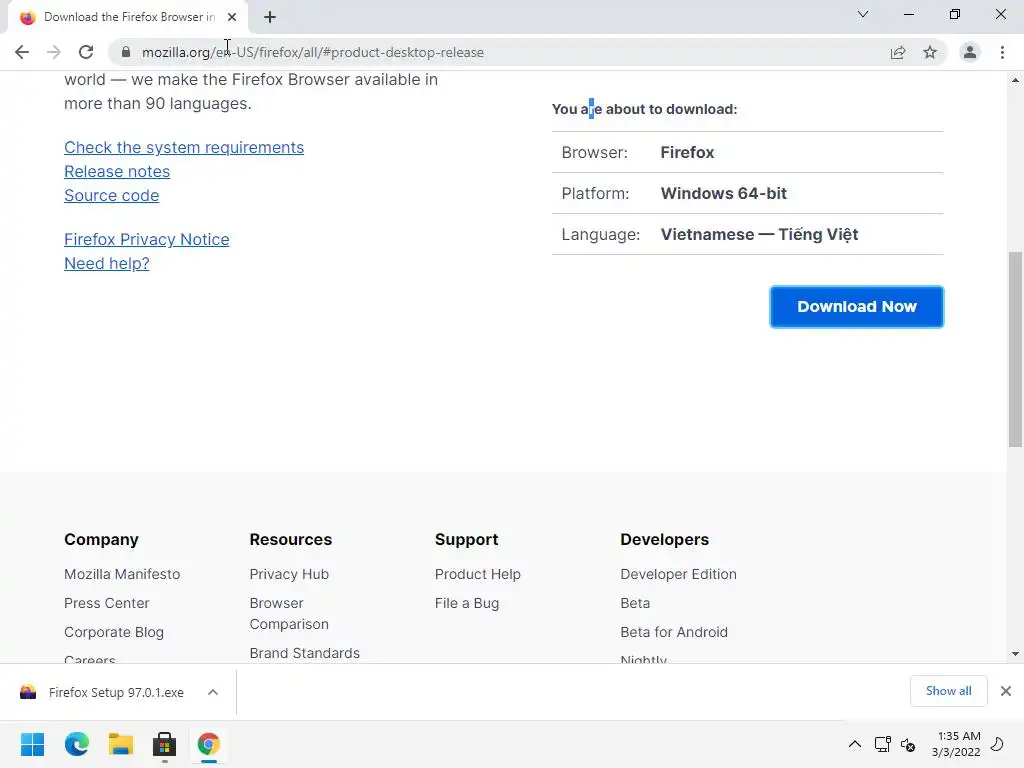Open the Firefox Privacy Notice link

pos(147,240)
